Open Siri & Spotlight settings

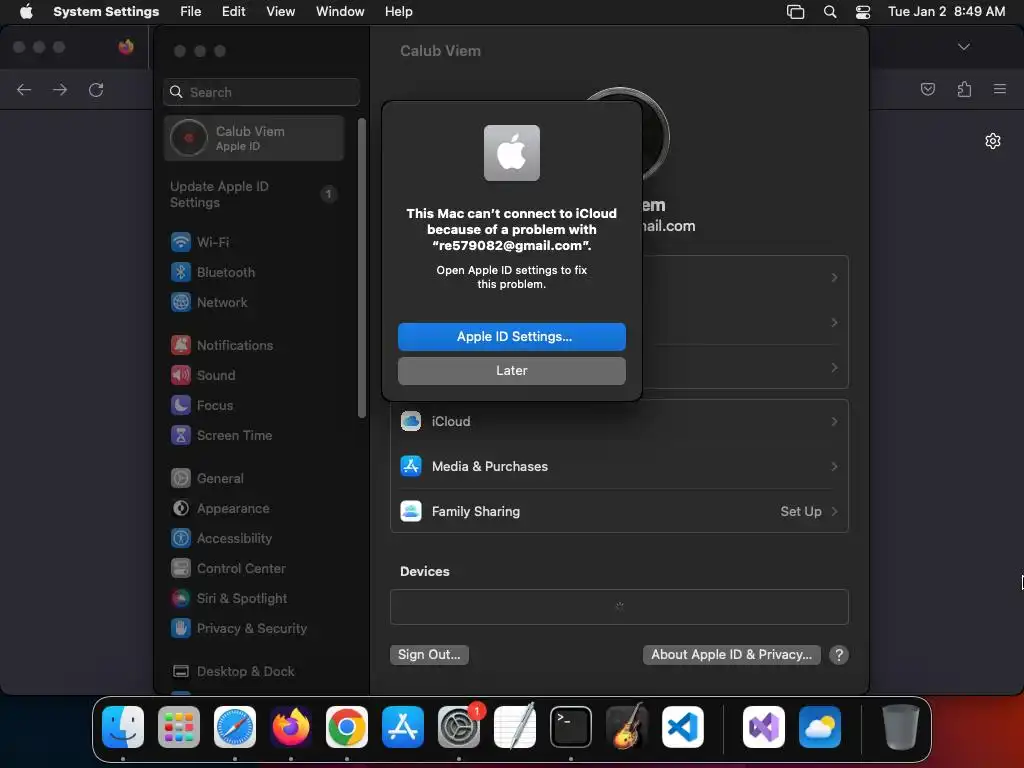click(254, 598)
